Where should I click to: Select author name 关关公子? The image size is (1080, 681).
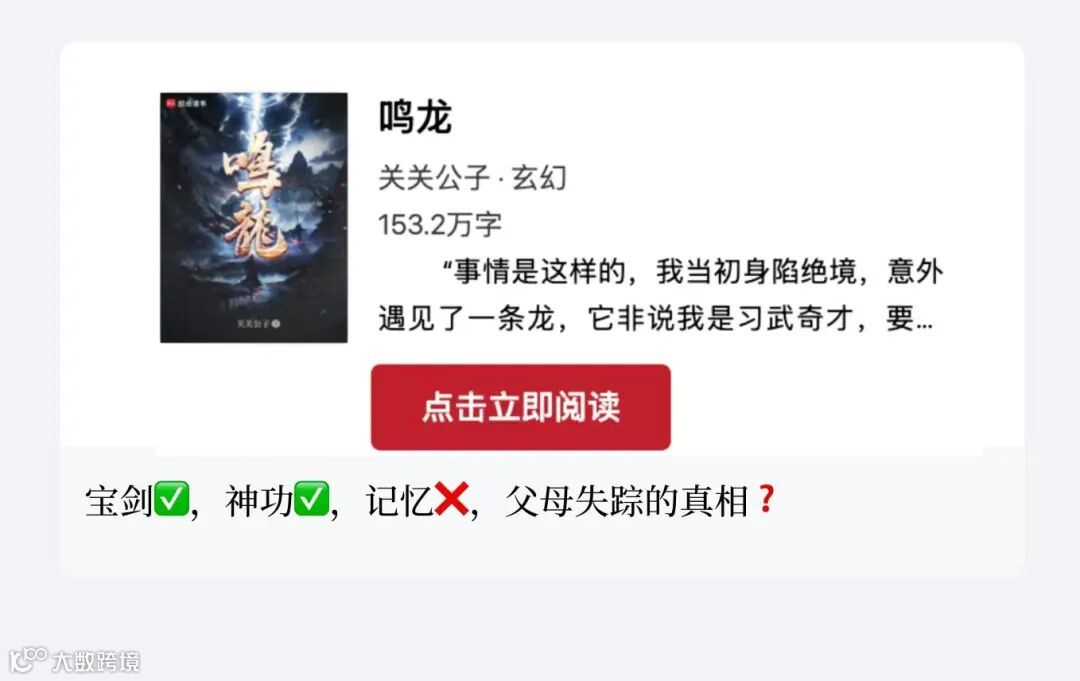[x=433, y=178]
